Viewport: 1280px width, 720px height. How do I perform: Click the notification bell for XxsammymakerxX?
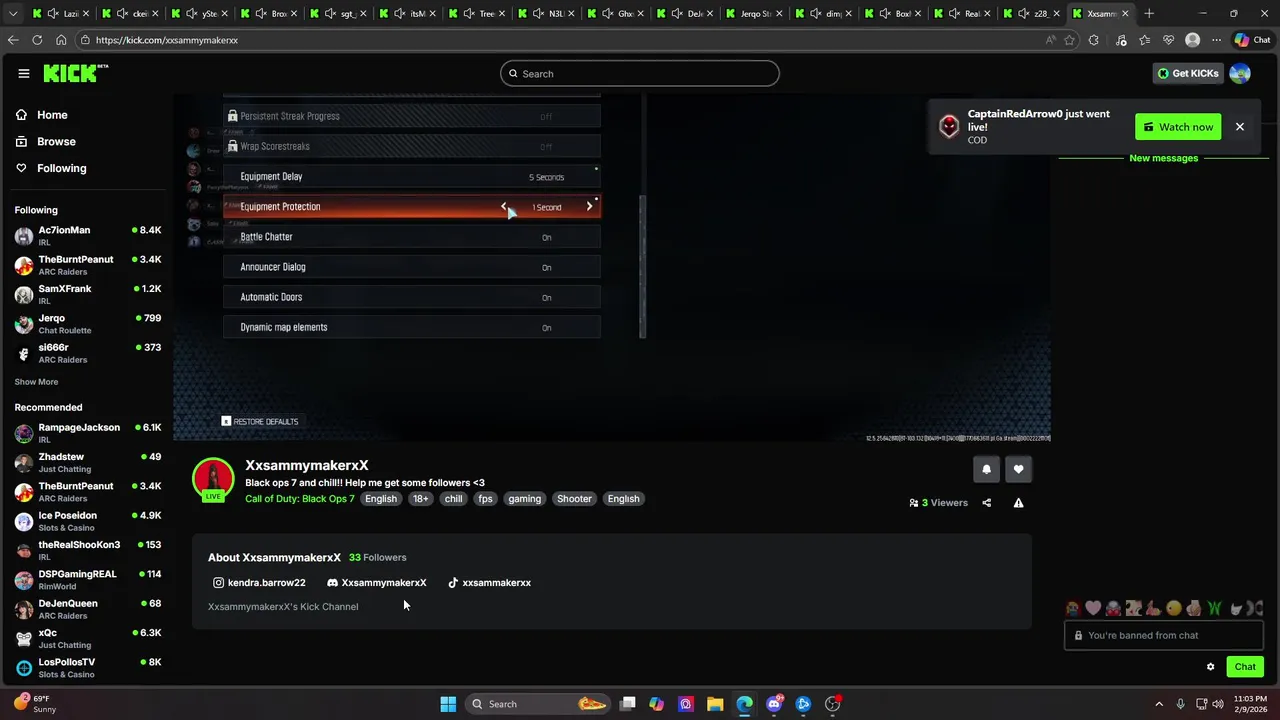(986, 469)
